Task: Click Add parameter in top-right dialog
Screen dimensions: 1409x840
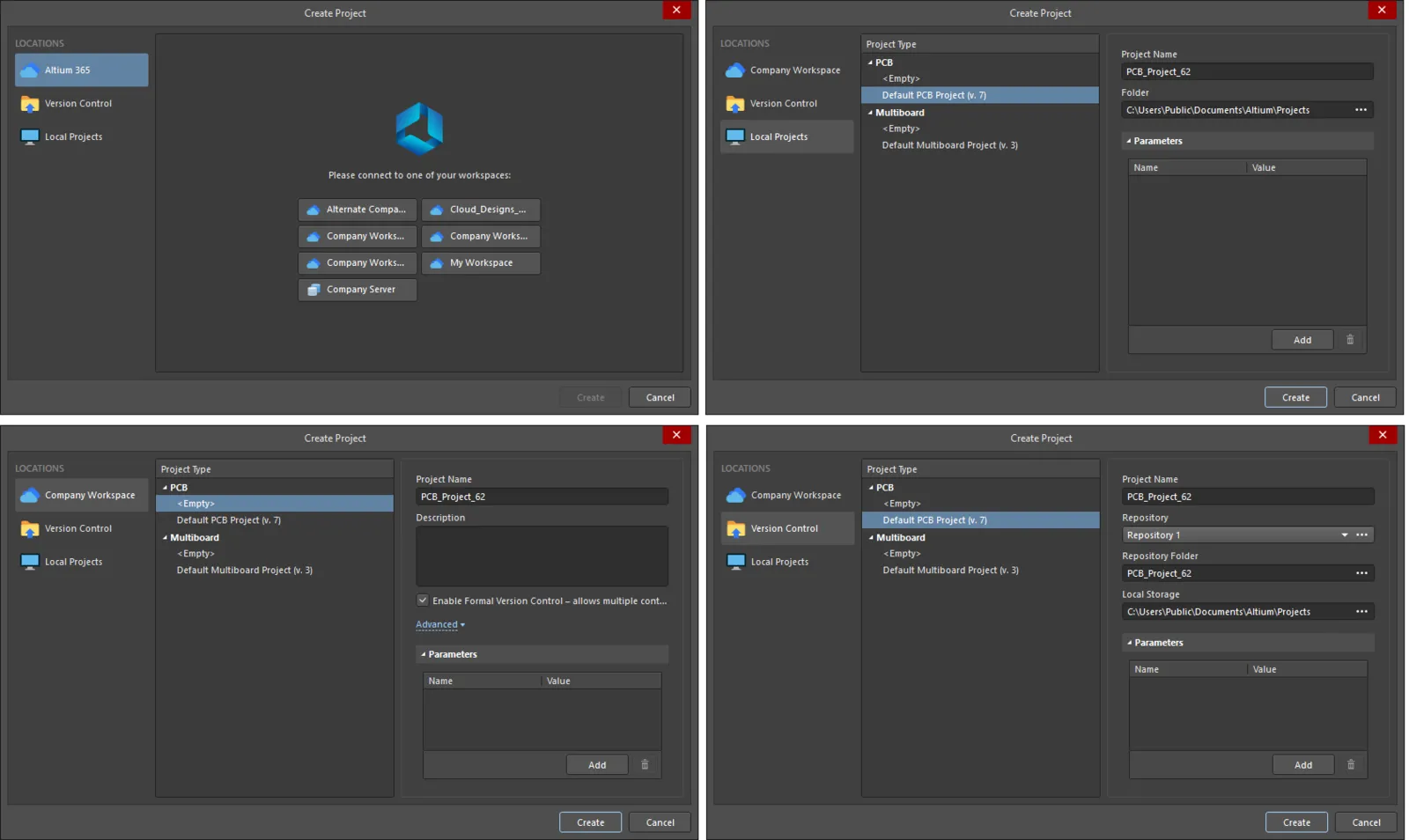Action: pos(1302,340)
